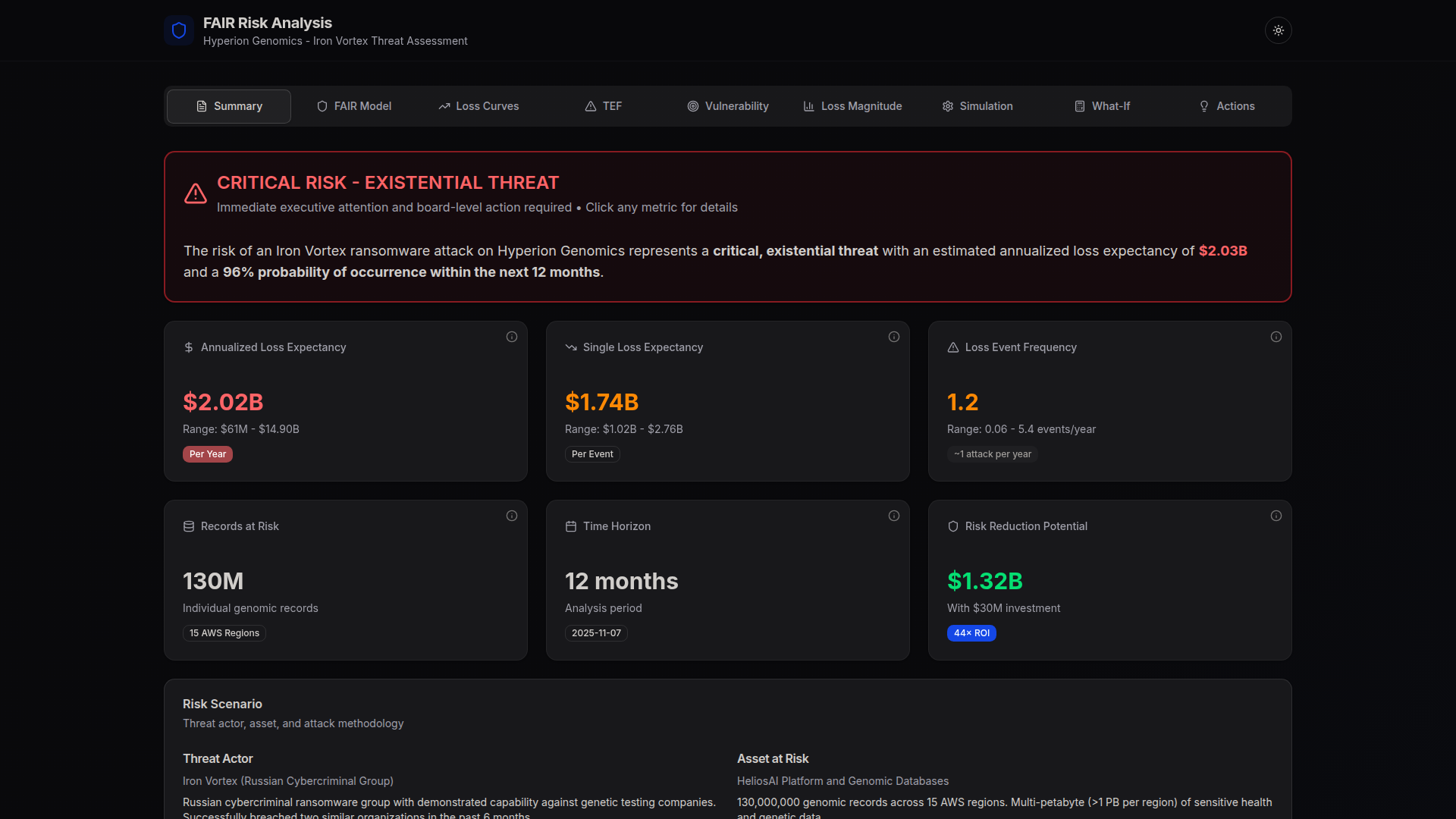The height and width of the screenshot is (819, 1456).
Task: Click the Per Year badge under $2.02B
Action: (207, 453)
